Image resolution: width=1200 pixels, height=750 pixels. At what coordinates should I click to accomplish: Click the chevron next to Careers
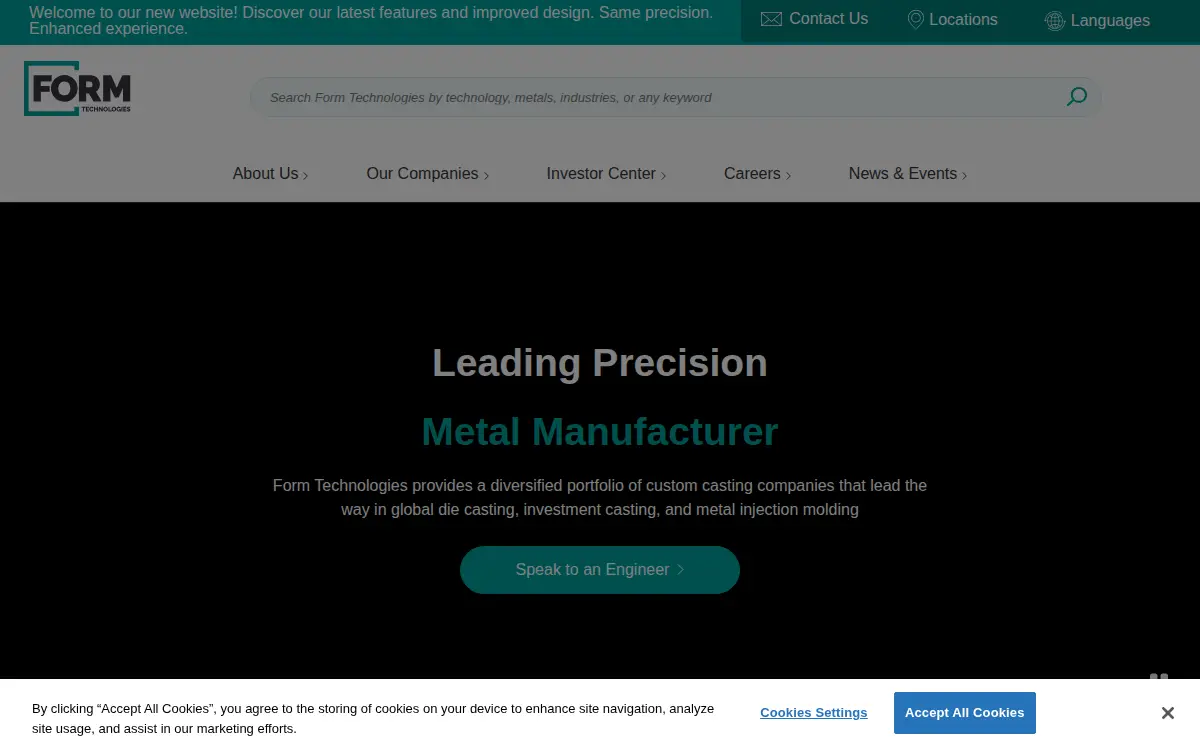(x=788, y=176)
